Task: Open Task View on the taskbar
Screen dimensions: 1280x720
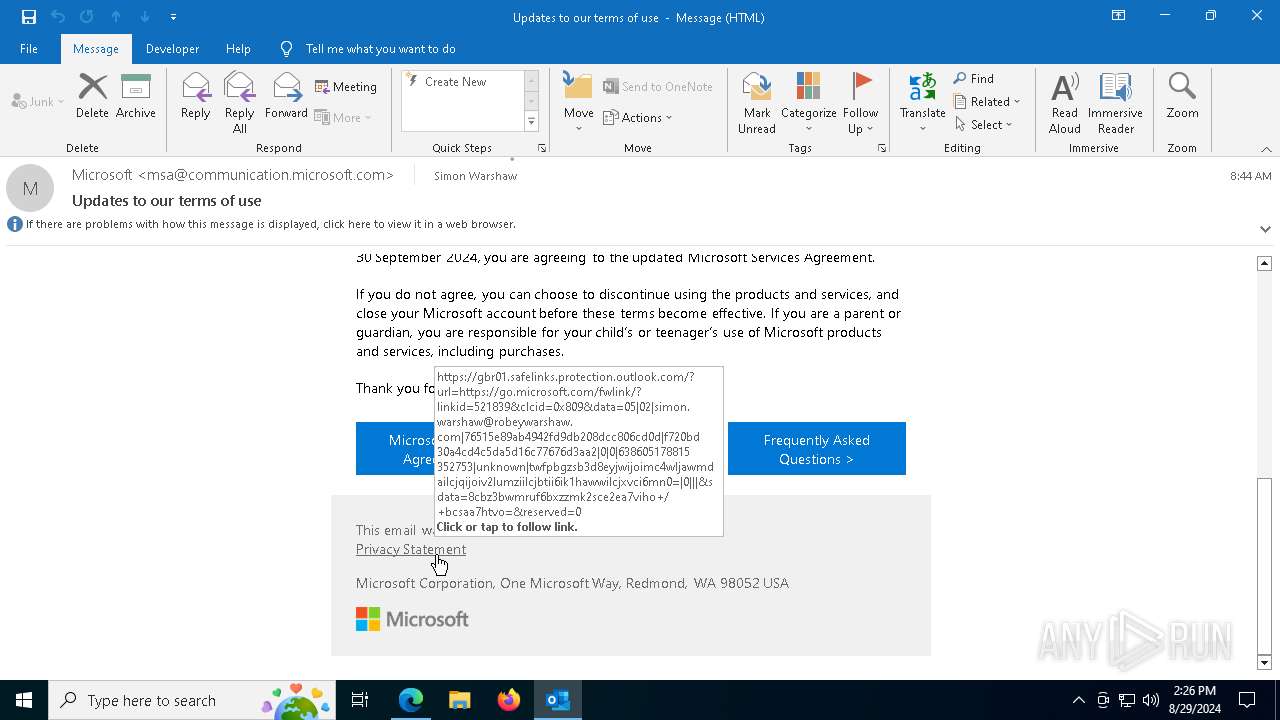Action: click(x=360, y=700)
